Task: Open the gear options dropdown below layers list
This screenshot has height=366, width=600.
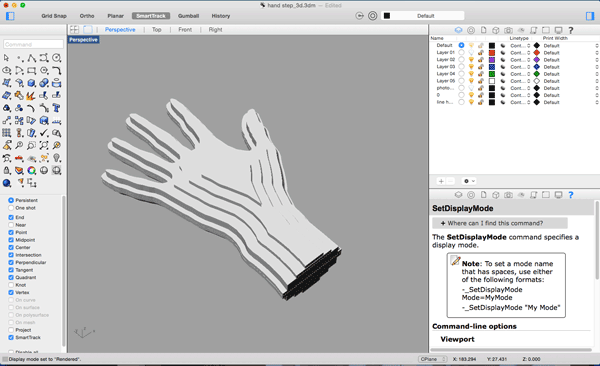Action: (470, 181)
